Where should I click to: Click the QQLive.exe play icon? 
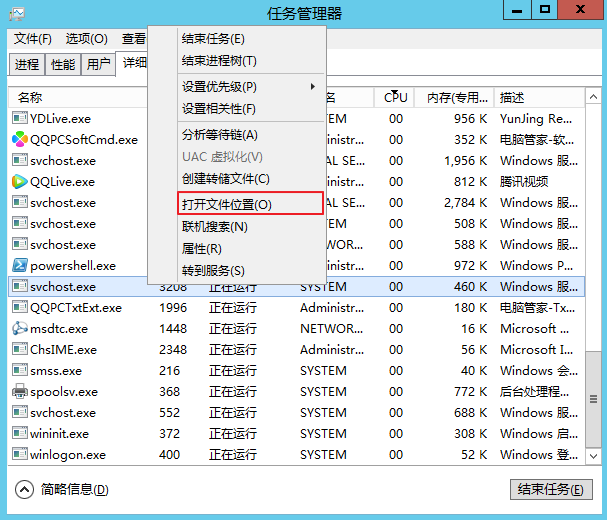[x=20, y=182]
